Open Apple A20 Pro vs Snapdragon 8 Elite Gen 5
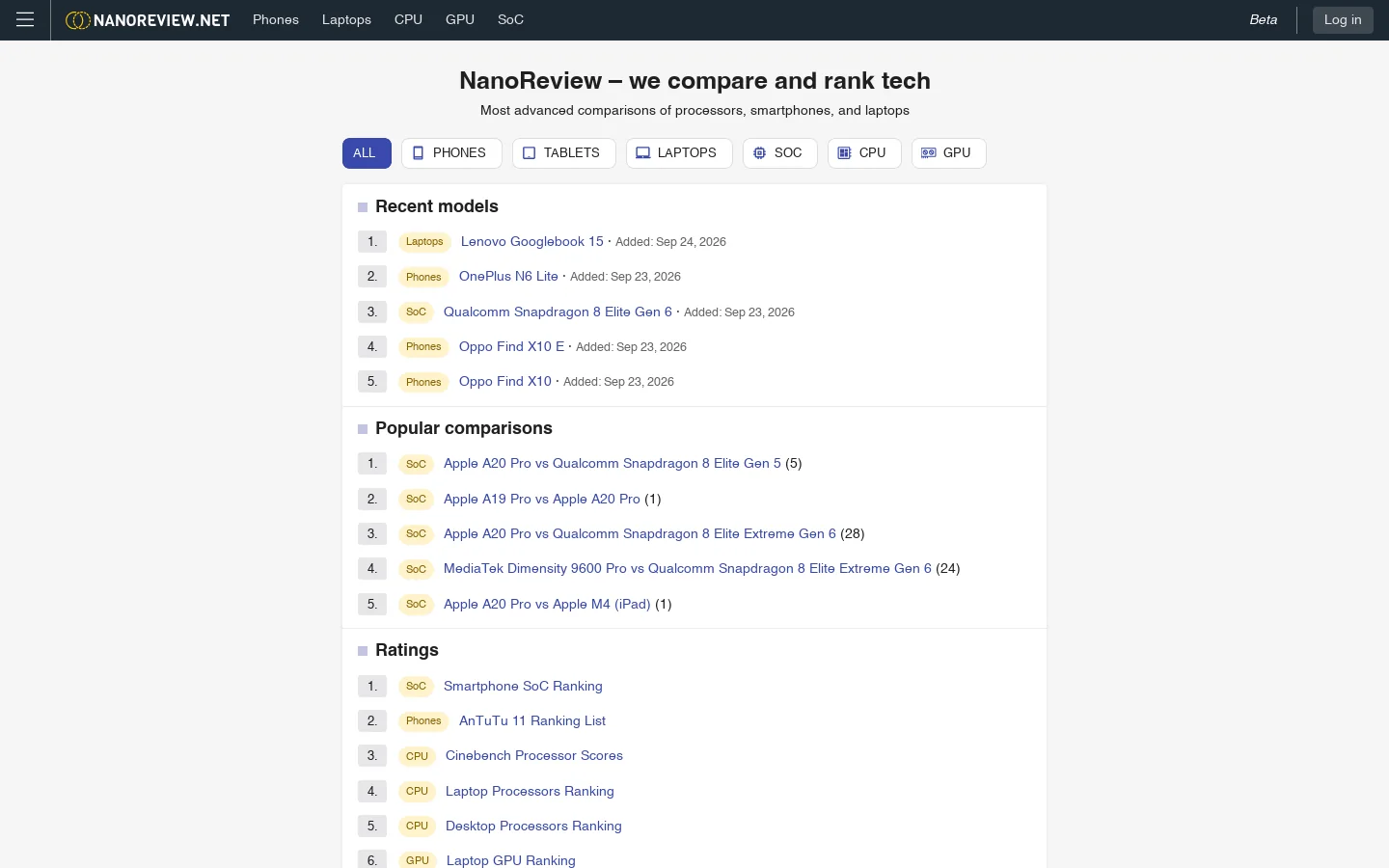The image size is (1389, 868). click(x=613, y=463)
